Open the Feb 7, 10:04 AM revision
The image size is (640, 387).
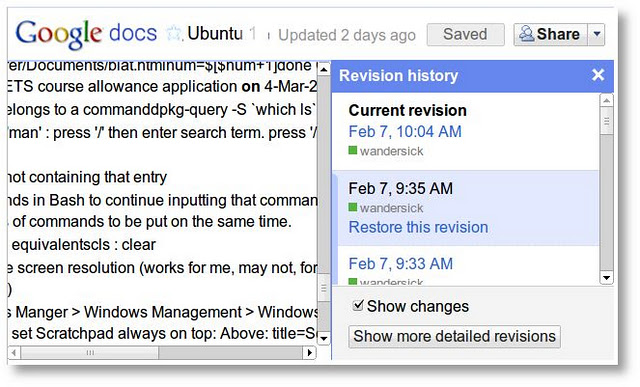(x=405, y=131)
